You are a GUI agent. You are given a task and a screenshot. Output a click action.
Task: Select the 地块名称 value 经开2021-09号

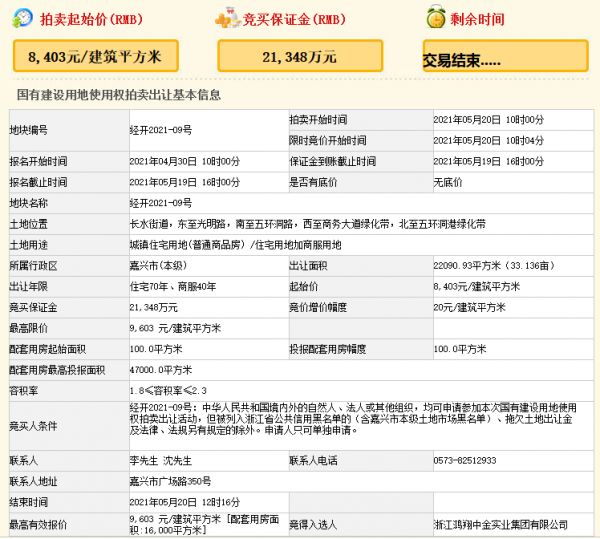(x=161, y=203)
